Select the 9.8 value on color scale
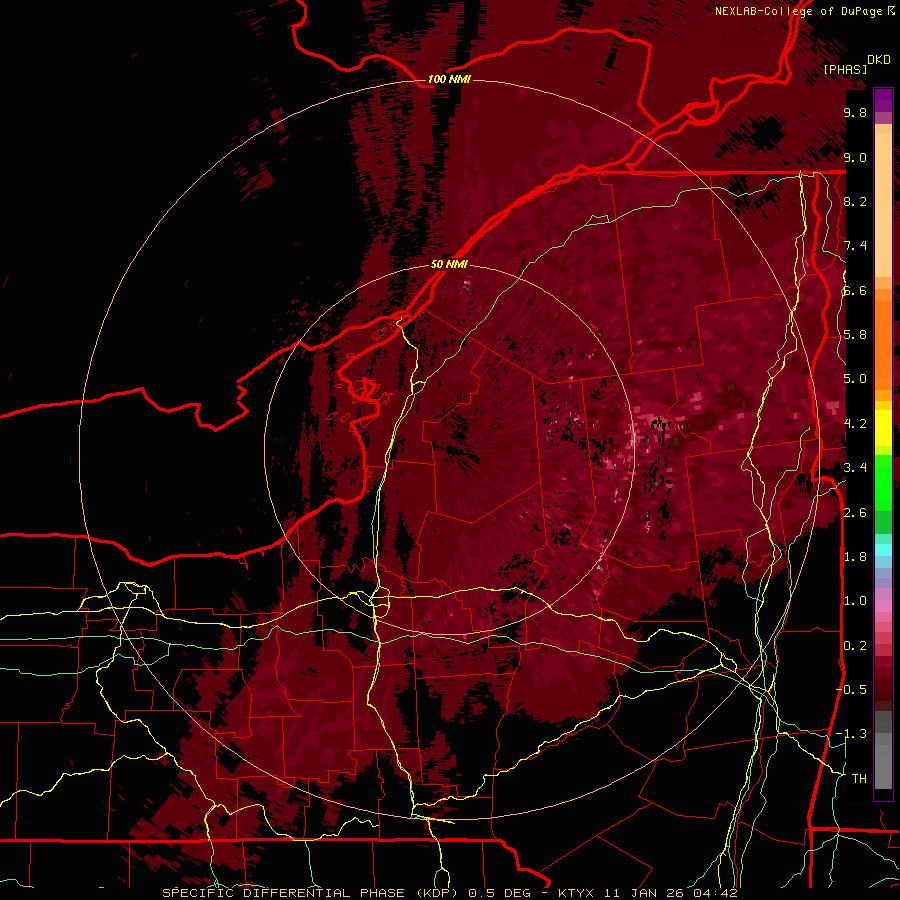The height and width of the screenshot is (900, 900). (855, 112)
